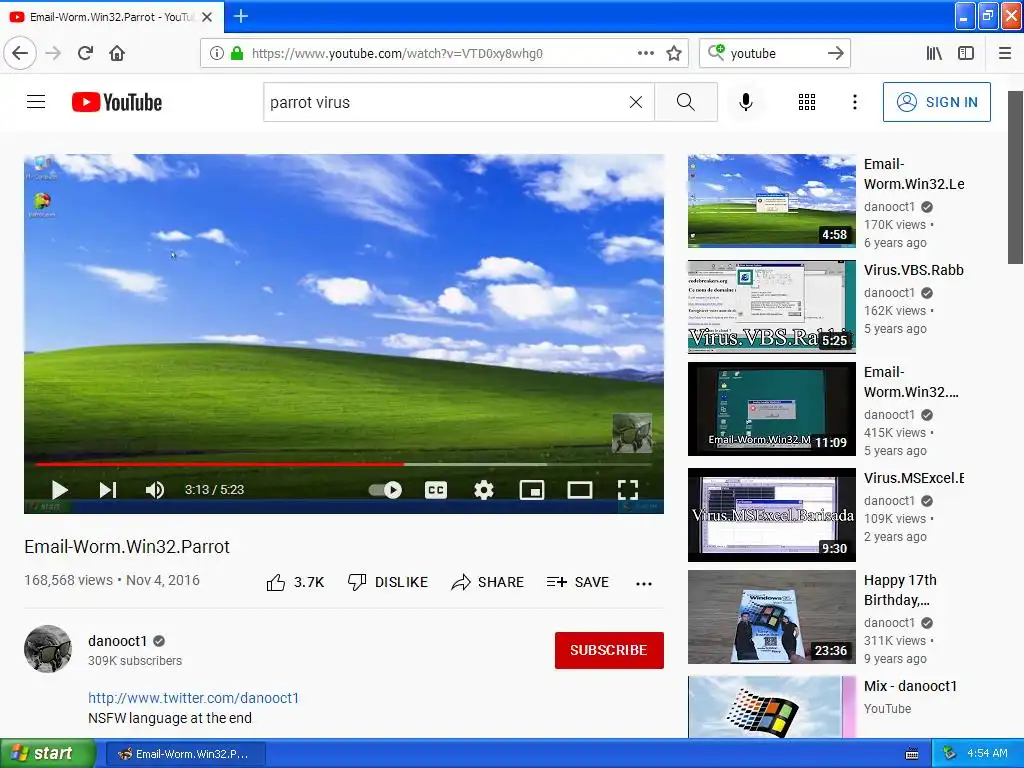Open the twitter.com/danooct1 link
The width and height of the screenshot is (1024, 768).
click(193, 698)
